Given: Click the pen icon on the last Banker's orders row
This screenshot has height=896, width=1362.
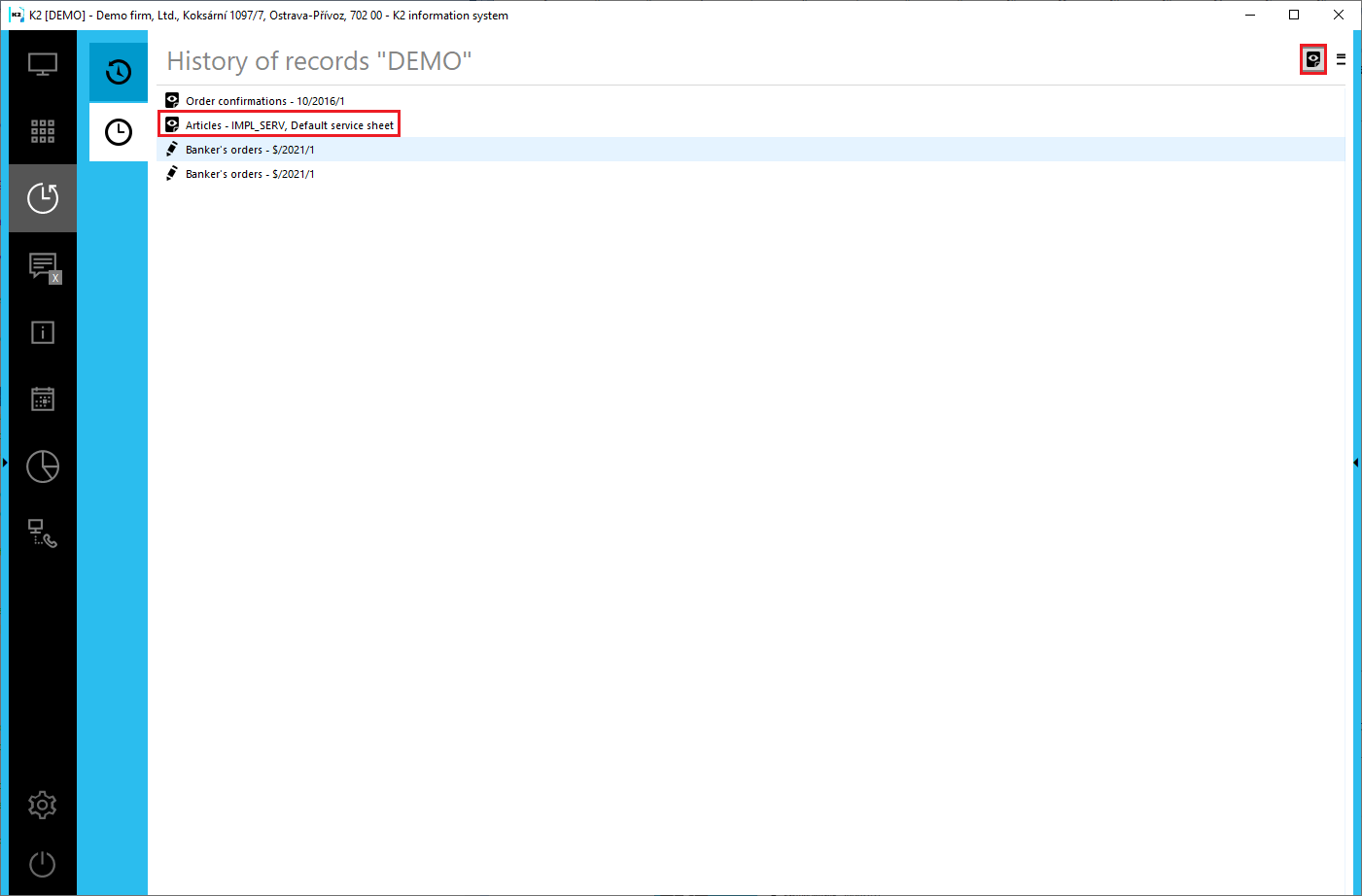Looking at the screenshot, I should click(x=172, y=173).
